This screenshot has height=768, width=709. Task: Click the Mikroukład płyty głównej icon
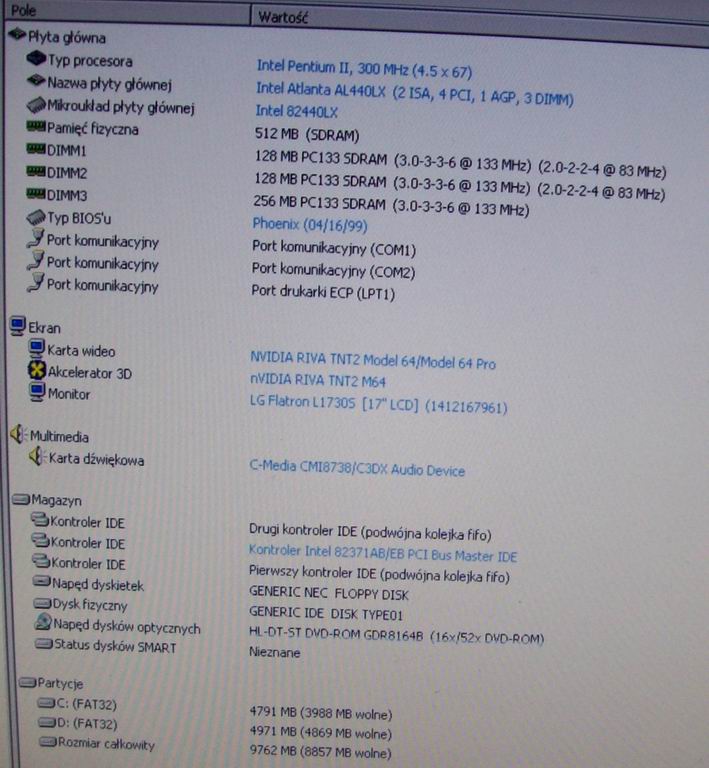[36, 104]
